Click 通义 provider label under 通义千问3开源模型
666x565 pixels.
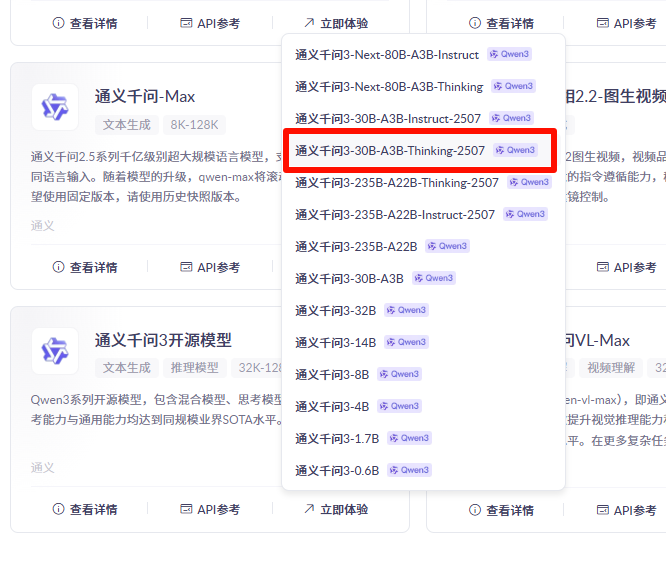click(42, 468)
